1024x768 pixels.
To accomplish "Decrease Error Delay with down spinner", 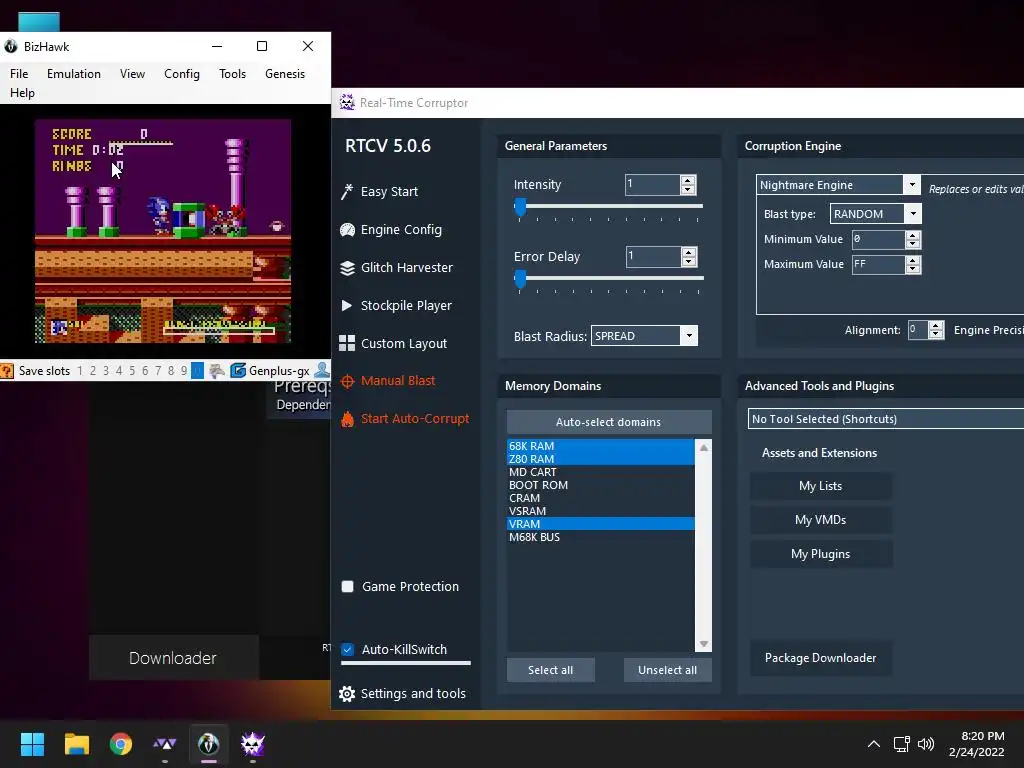I will coord(688,261).
